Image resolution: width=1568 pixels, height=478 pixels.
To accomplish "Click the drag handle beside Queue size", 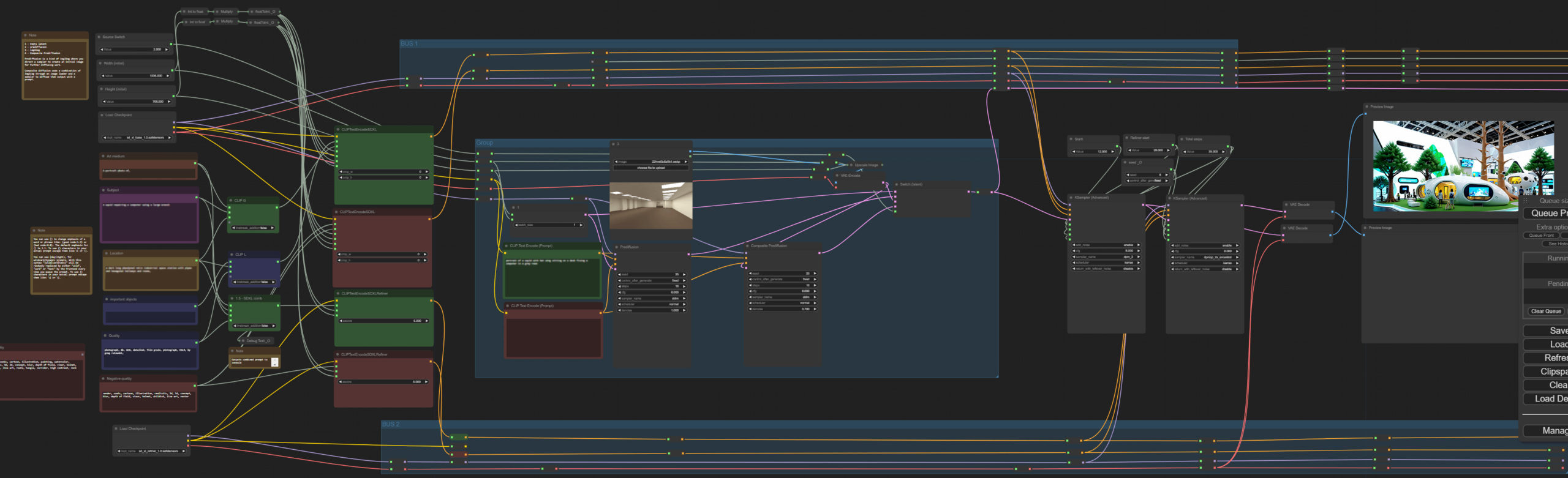I will (1526, 201).
